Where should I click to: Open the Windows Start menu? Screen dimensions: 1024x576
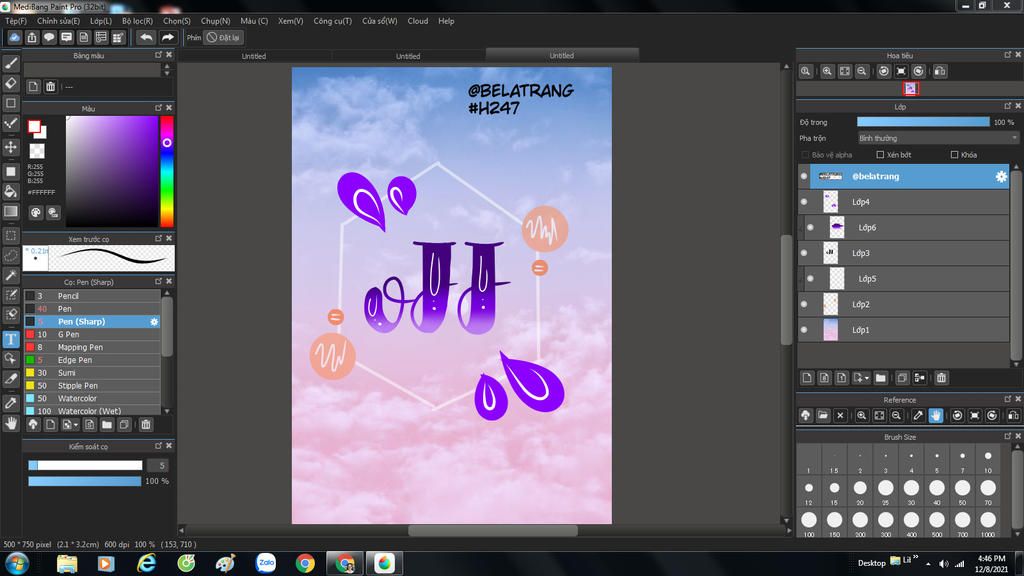[16, 563]
